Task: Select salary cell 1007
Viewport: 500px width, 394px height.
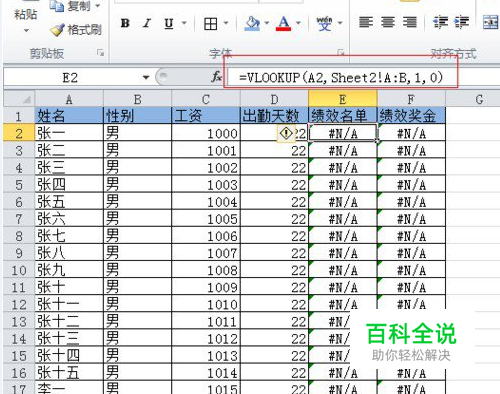Action: coord(206,253)
